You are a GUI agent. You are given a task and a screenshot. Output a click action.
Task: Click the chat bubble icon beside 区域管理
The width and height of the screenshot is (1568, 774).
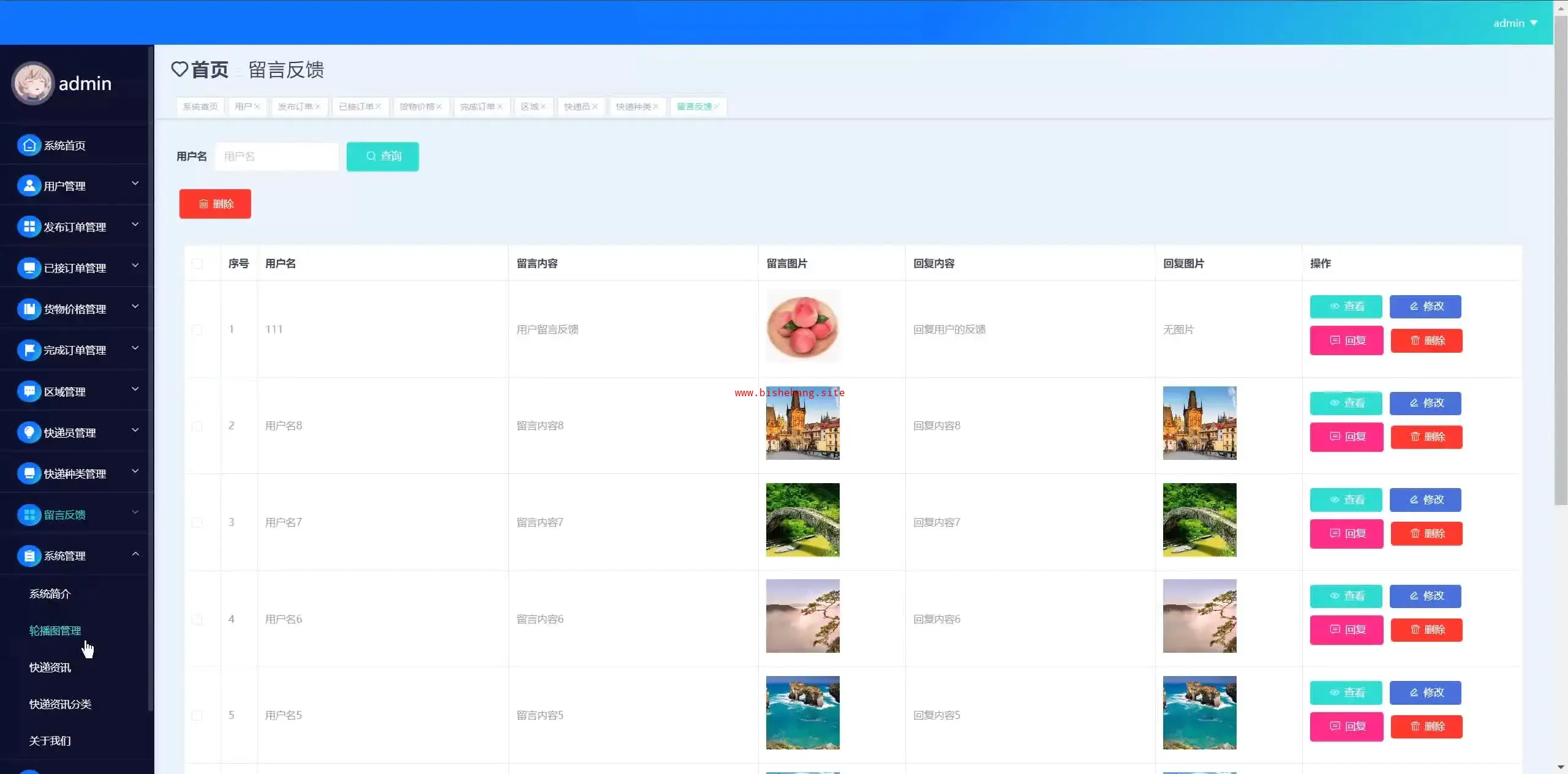click(29, 391)
